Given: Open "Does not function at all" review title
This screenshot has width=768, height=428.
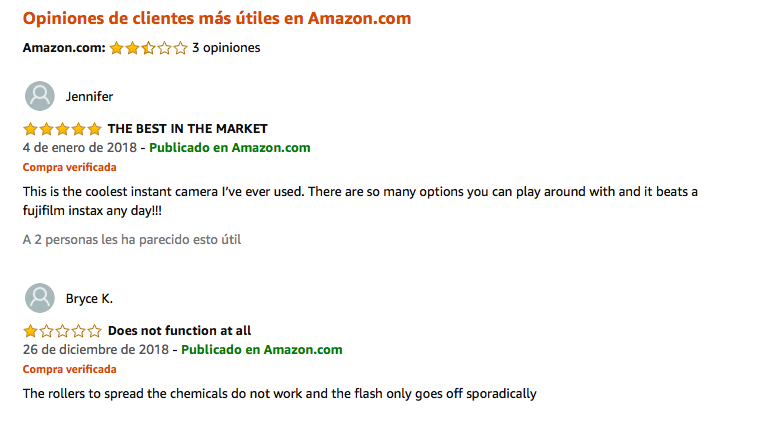Looking at the screenshot, I should (x=179, y=331).
